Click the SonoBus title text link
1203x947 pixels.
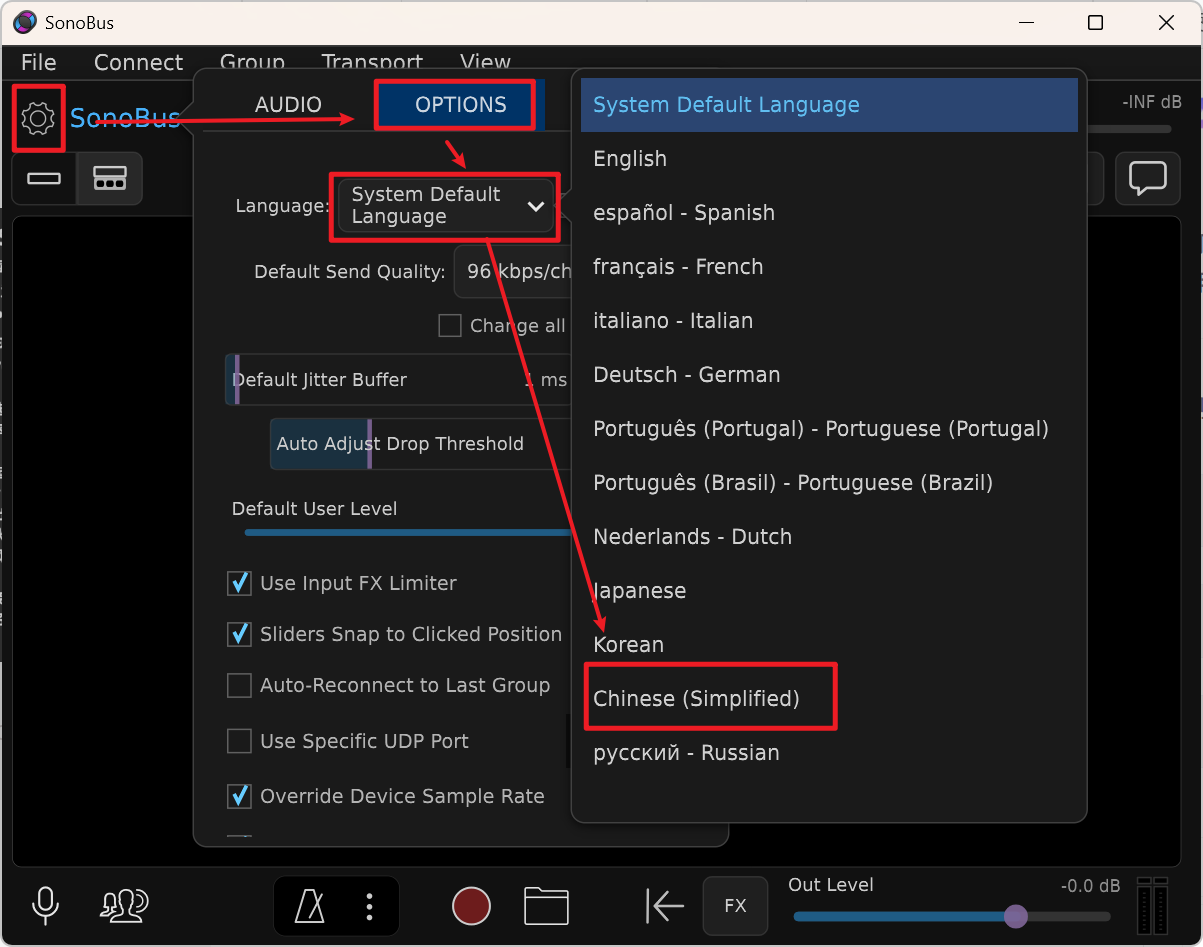coord(125,119)
